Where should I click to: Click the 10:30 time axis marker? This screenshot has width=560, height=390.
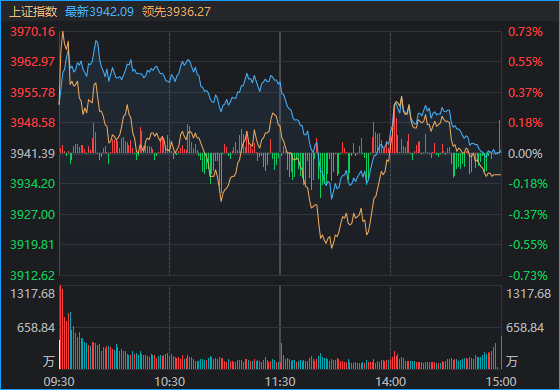(x=170, y=382)
